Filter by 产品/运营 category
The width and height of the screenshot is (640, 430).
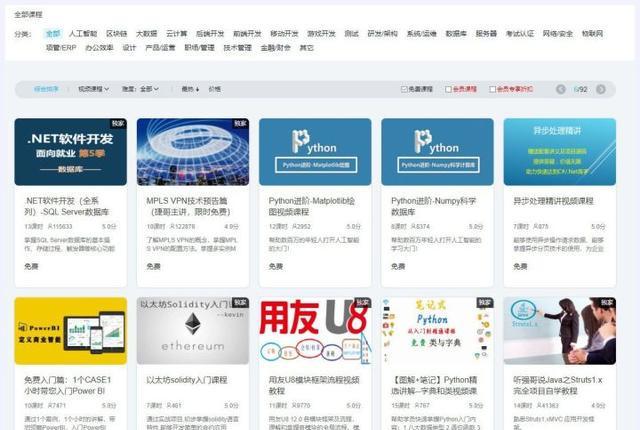(160, 48)
